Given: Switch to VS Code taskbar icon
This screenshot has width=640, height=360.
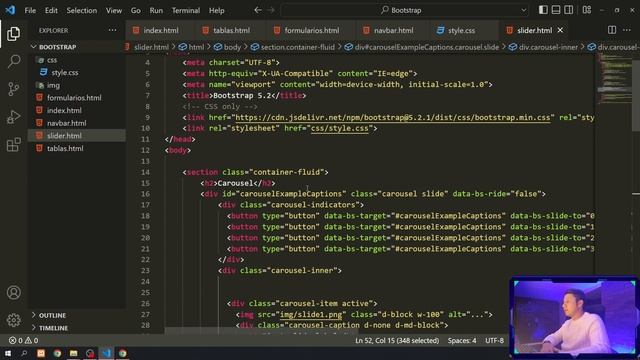Looking at the screenshot, I should click(106, 353).
